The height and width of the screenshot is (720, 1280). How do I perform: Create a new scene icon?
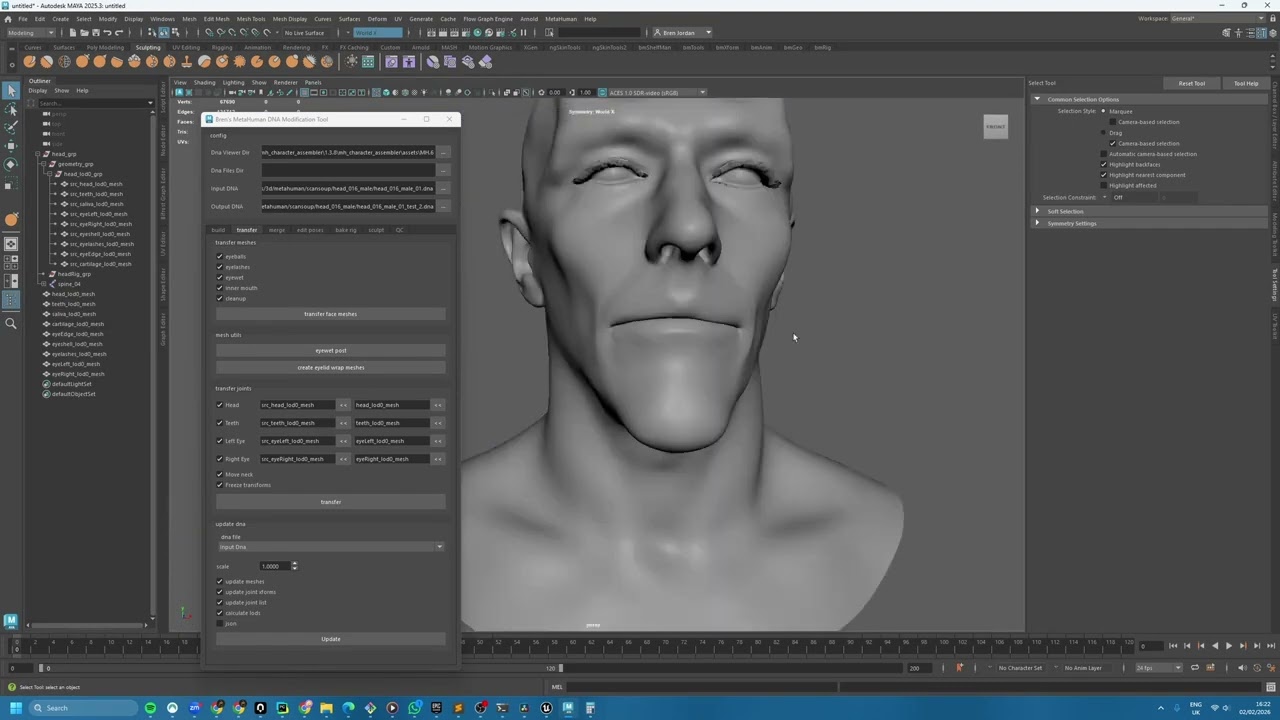[x=71, y=32]
